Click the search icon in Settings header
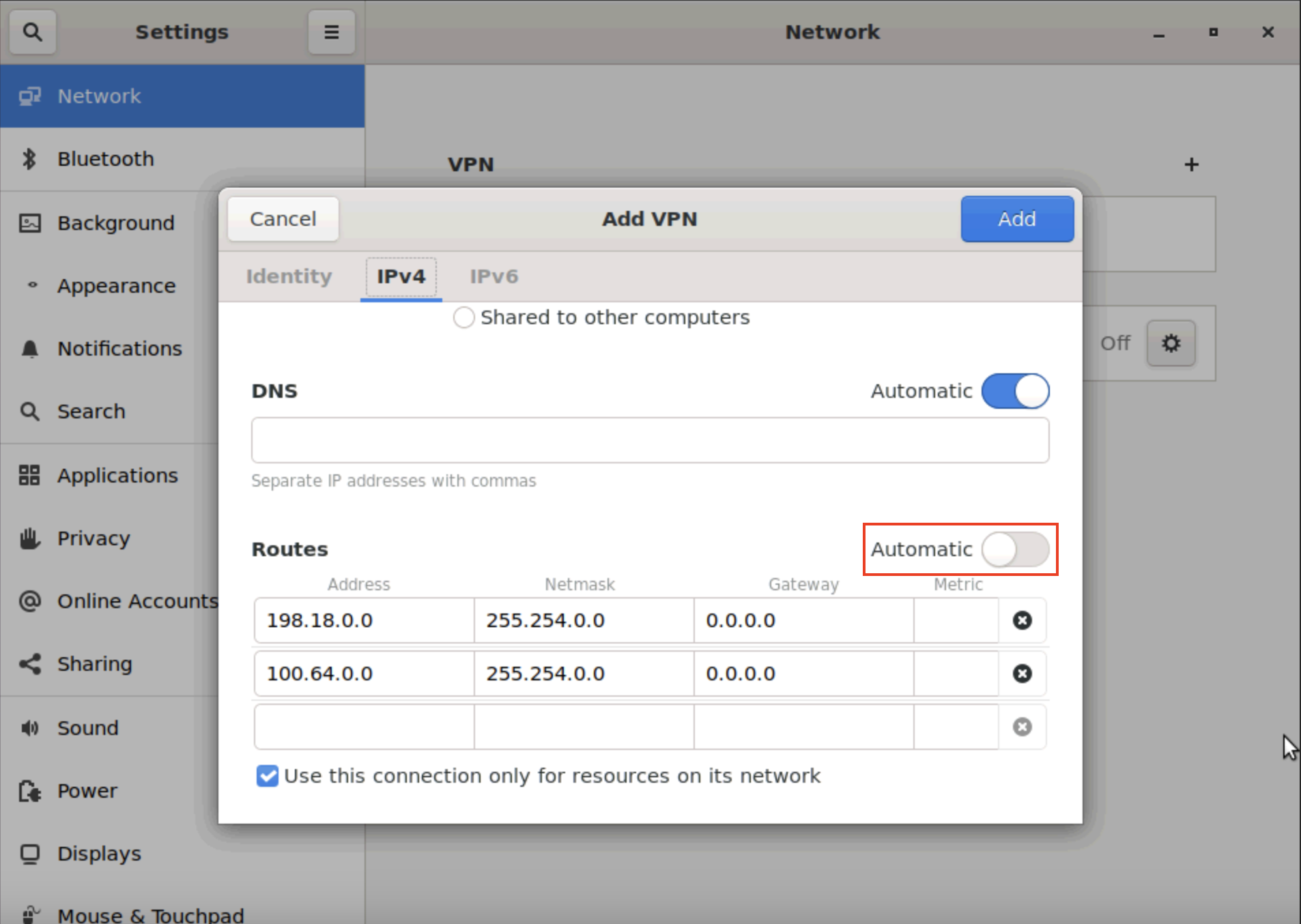Image resolution: width=1301 pixels, height=924 pixels. 32,32
